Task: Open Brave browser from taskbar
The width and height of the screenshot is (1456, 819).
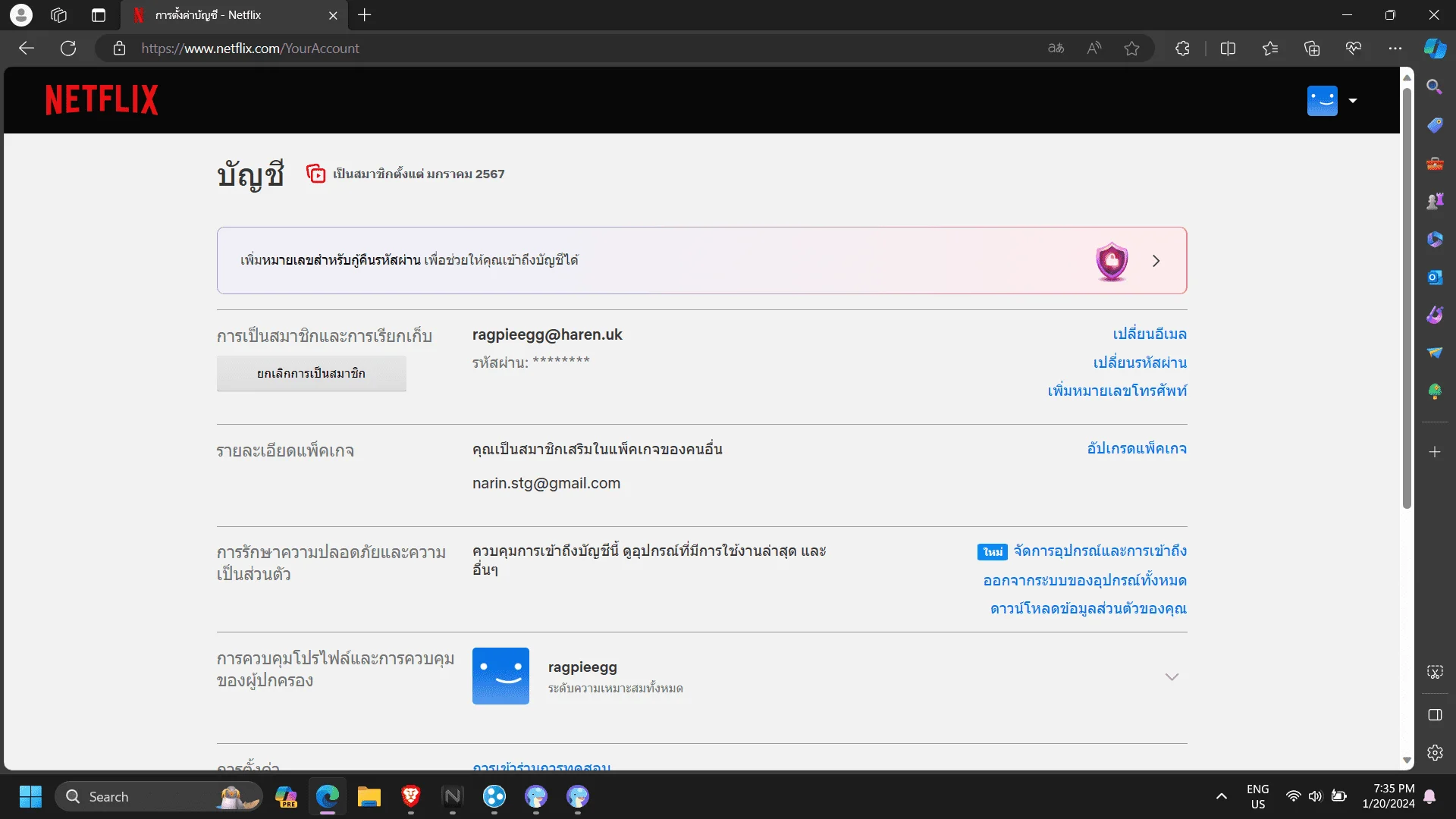Action: (x=411, y=796)
